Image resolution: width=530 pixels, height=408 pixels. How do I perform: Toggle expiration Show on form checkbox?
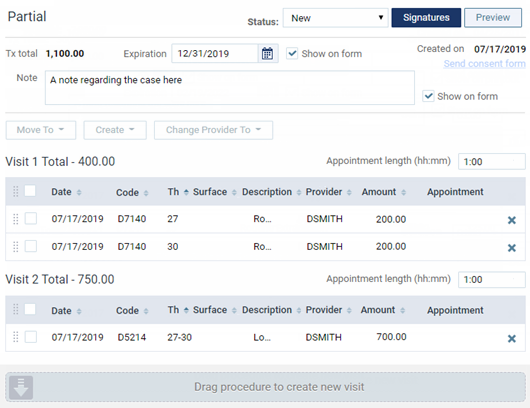[292, 53]
